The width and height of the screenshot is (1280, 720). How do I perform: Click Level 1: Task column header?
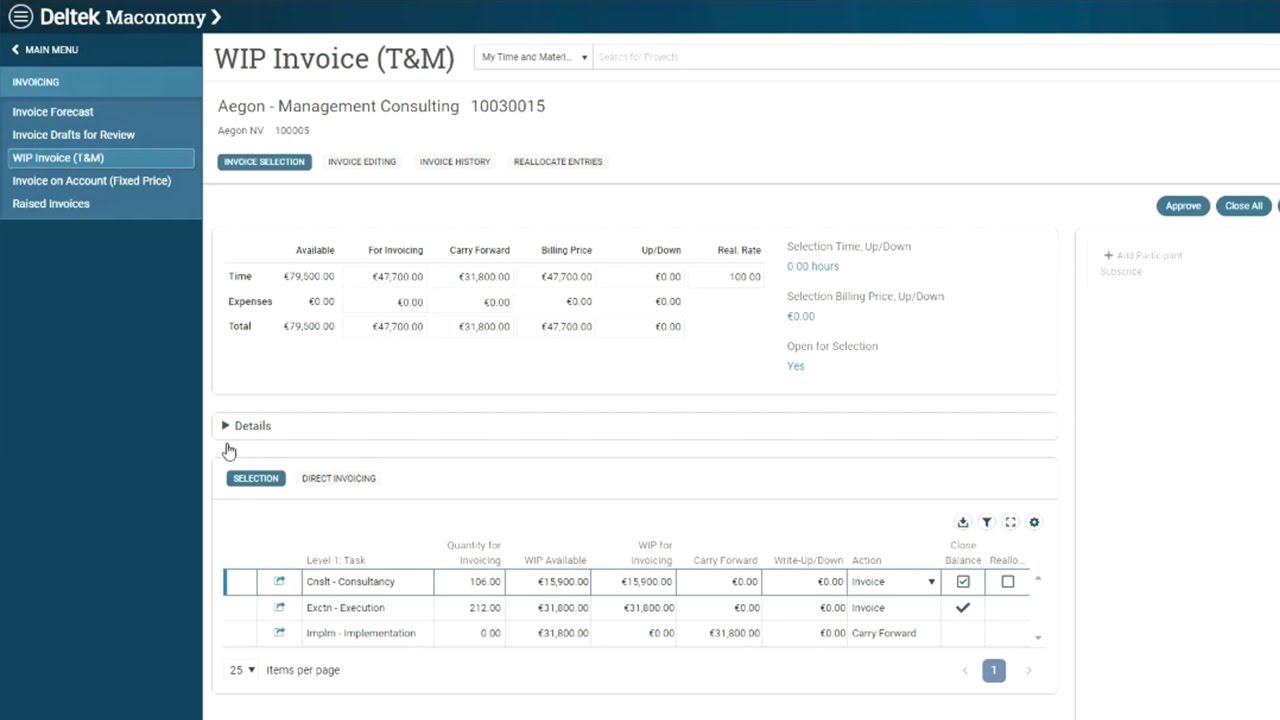click(336, 561)
